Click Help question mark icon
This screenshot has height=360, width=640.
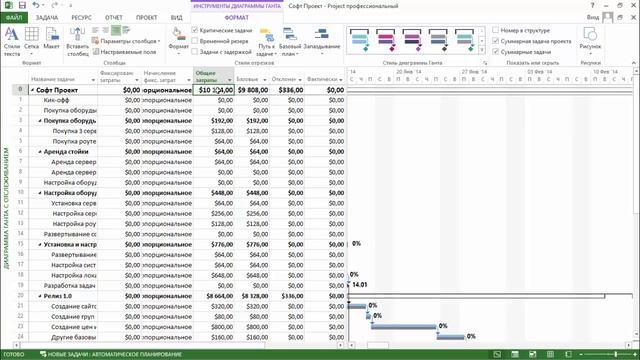(592, 5)
